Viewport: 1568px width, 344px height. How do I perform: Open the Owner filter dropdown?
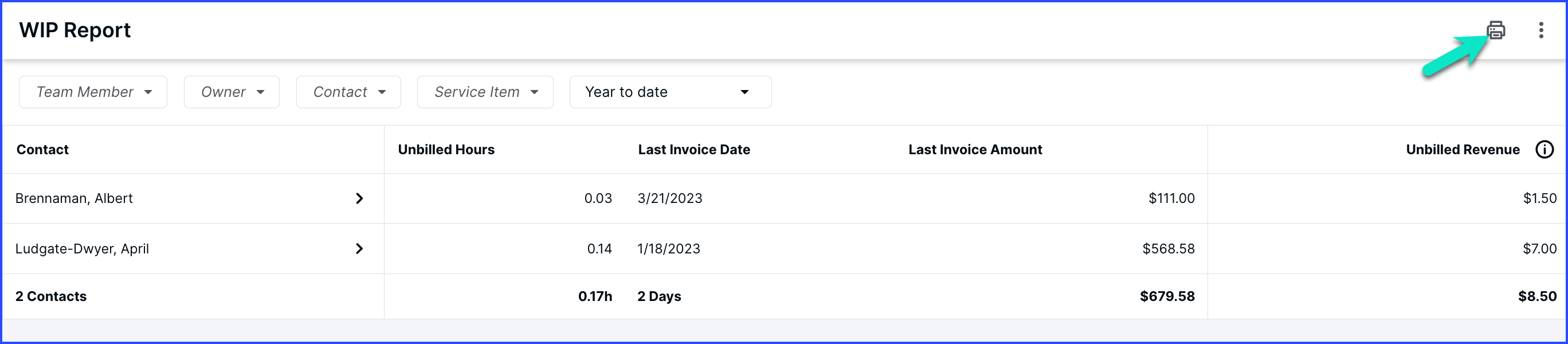point(232,92)
